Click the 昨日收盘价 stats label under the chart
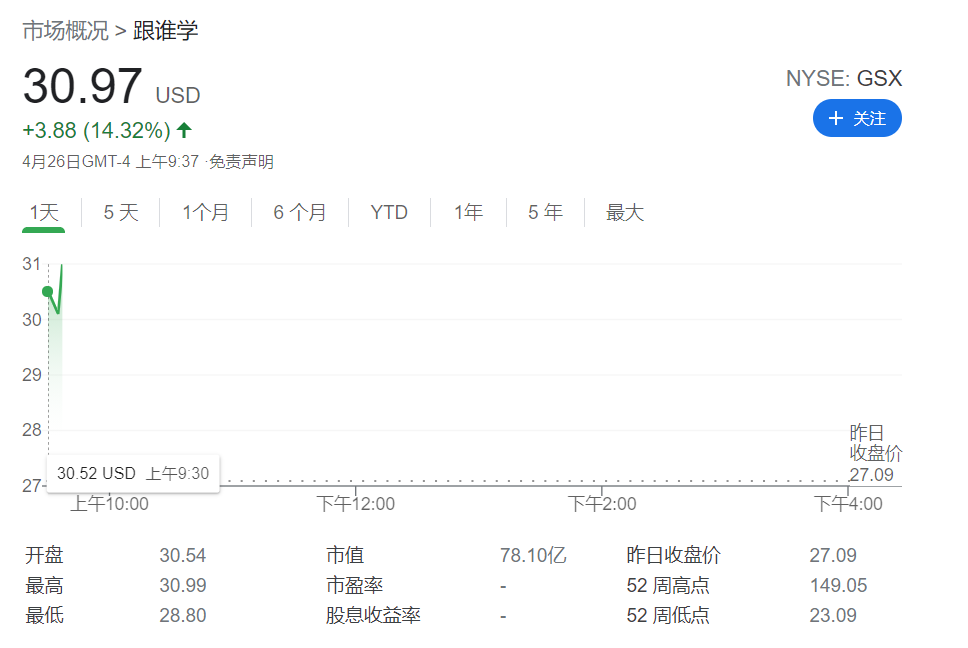The height and width of the screenshot is (648, 968). [674, 555]
